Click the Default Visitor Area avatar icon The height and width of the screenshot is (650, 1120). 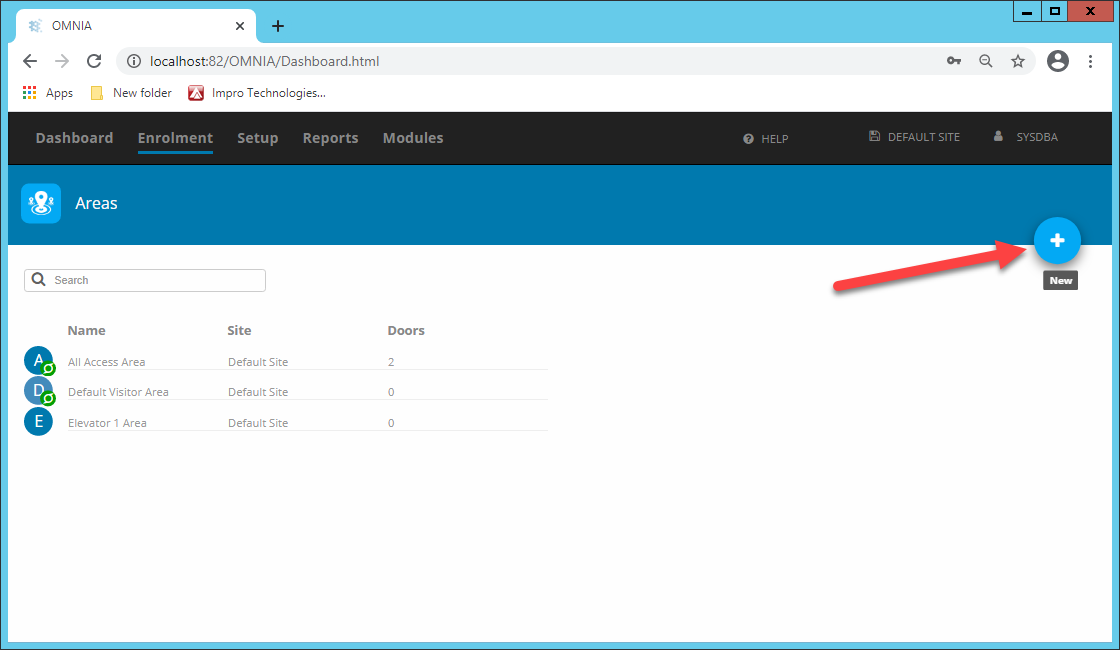[39, 391]
